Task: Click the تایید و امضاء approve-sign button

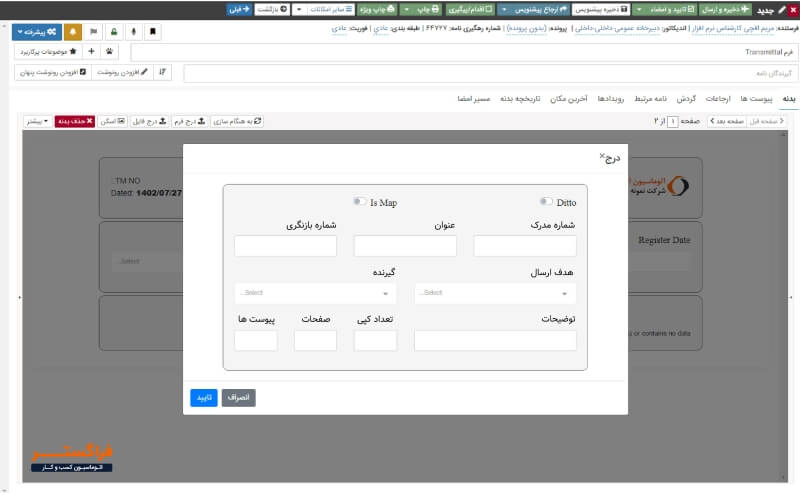Action: [672, 9]
